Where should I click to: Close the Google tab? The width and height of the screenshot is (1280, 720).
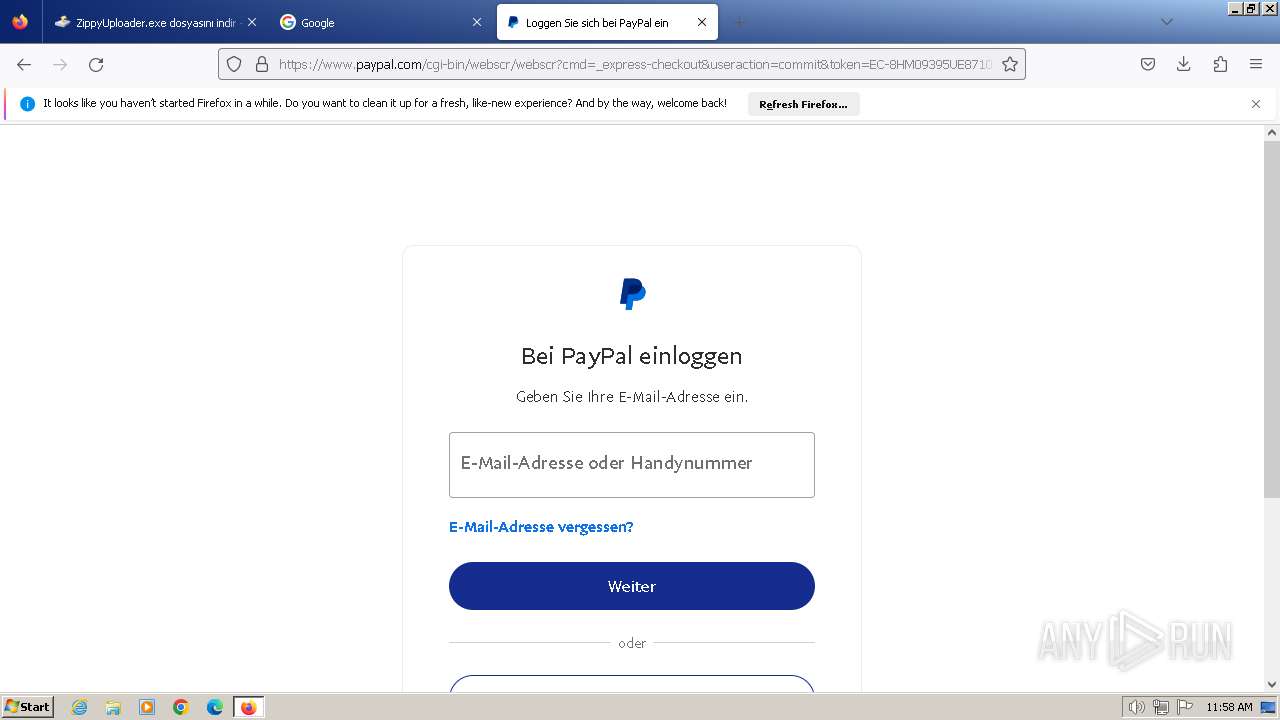(x=477, y=22)
